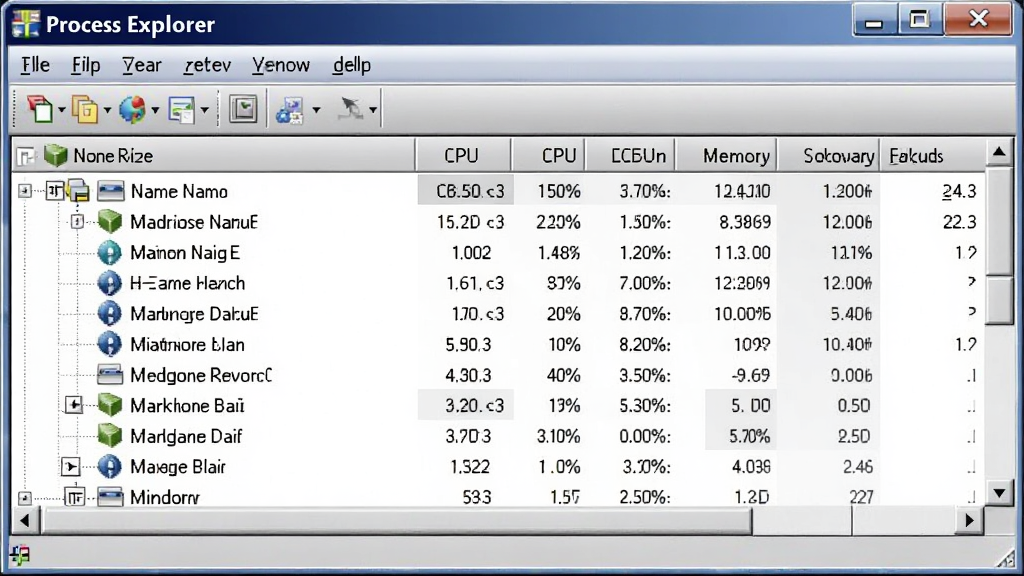Open dropdown arrow beside target finder icon
This screenshot has width=1024, height=576.
373,110
